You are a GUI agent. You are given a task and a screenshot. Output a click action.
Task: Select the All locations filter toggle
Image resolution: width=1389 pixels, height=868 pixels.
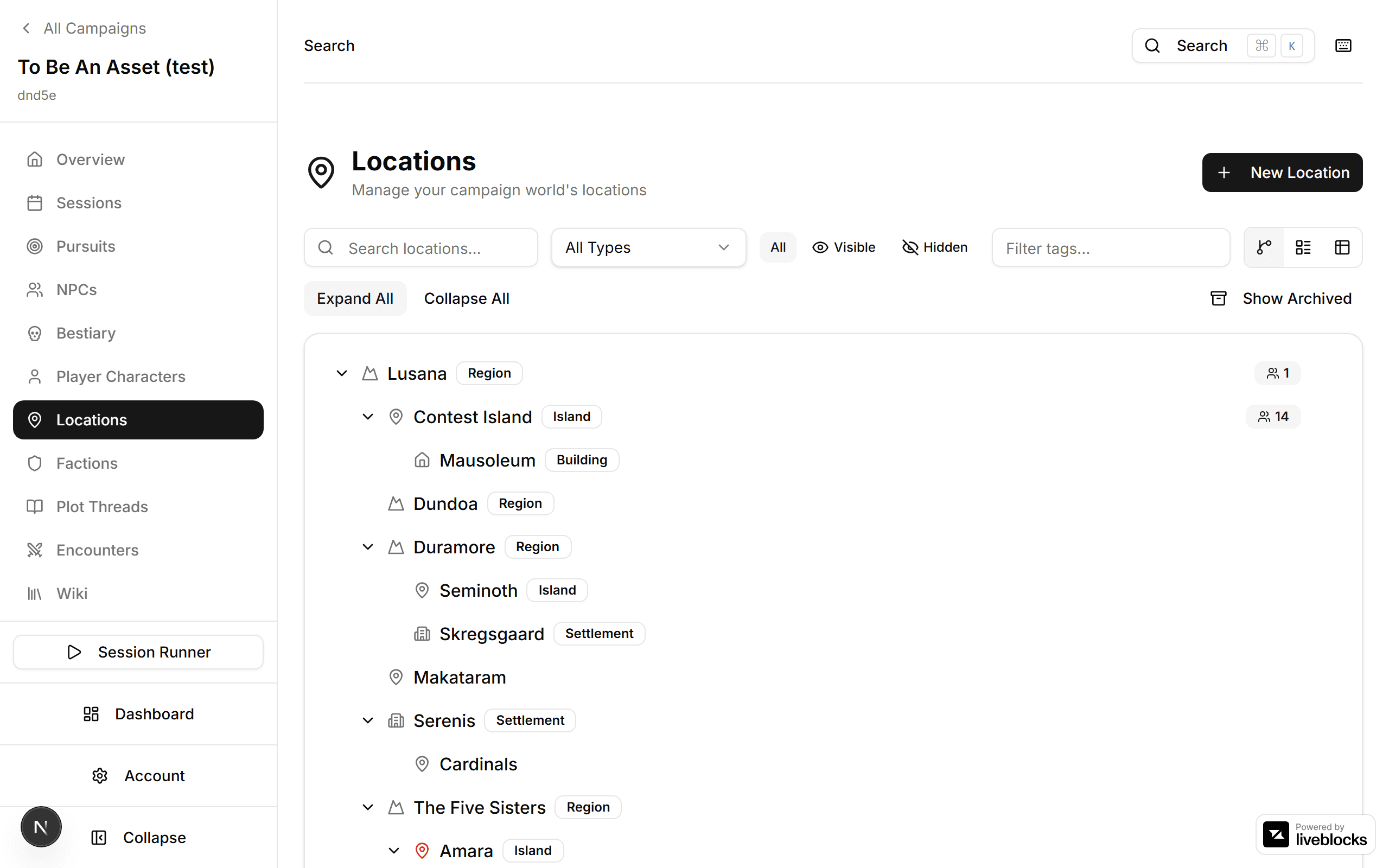click(x=778, y=247)
